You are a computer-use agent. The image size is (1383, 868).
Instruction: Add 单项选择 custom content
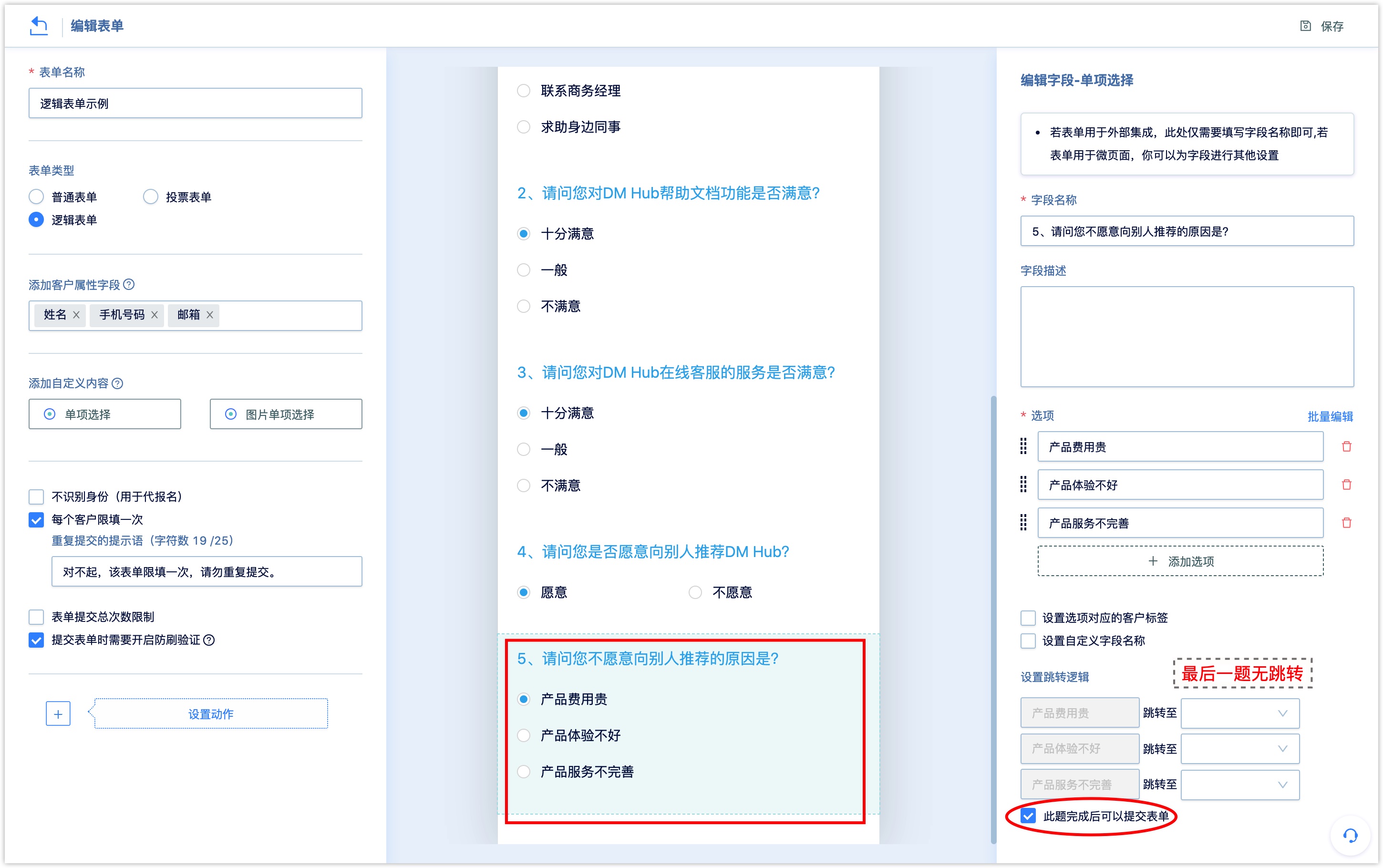click(x=105, y=414)
